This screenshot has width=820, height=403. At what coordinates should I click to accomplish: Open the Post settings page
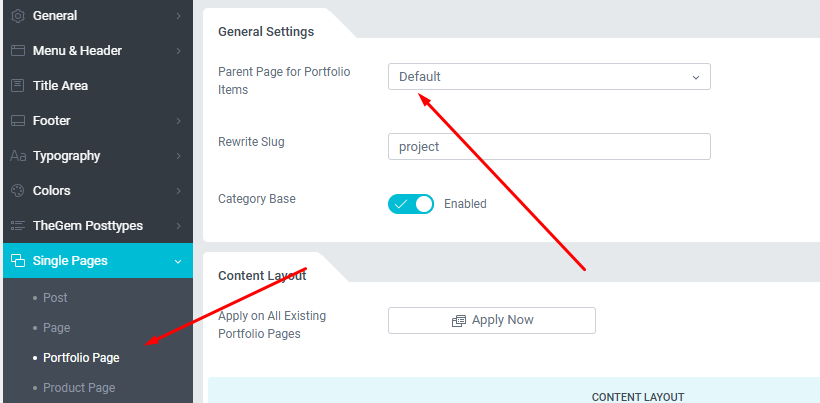pyautogui.click(x=55, y=298)
